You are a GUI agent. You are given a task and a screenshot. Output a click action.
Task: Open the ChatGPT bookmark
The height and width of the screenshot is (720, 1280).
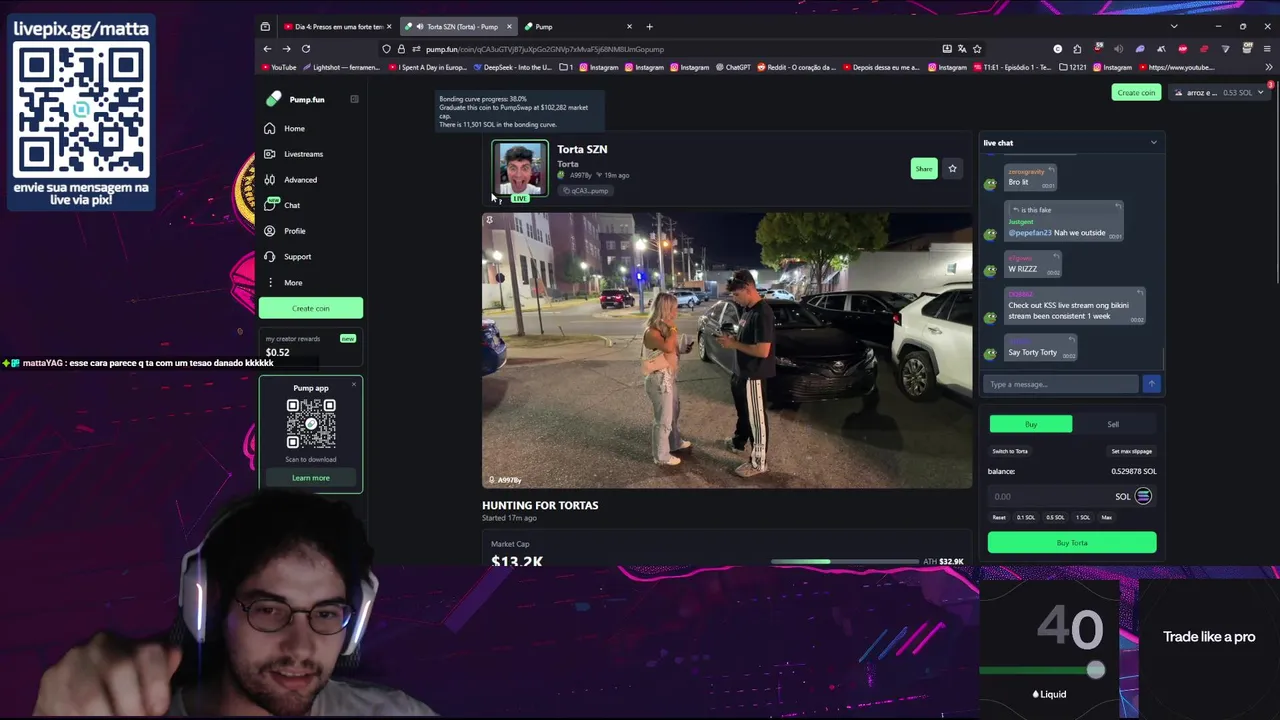pos(733,67)
